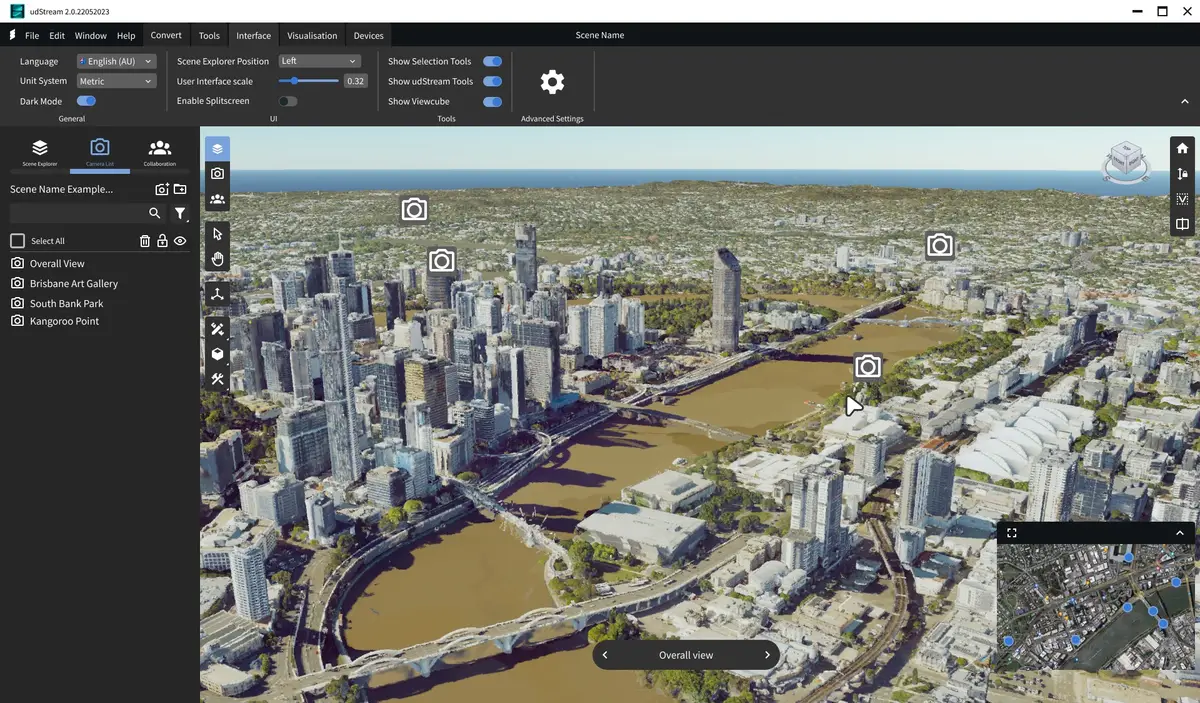Image resolution: width=1200 pixels, height=703 pixels.
Task: Switch to Scene Explorer panel tab
Action: [x=40, y=153]
